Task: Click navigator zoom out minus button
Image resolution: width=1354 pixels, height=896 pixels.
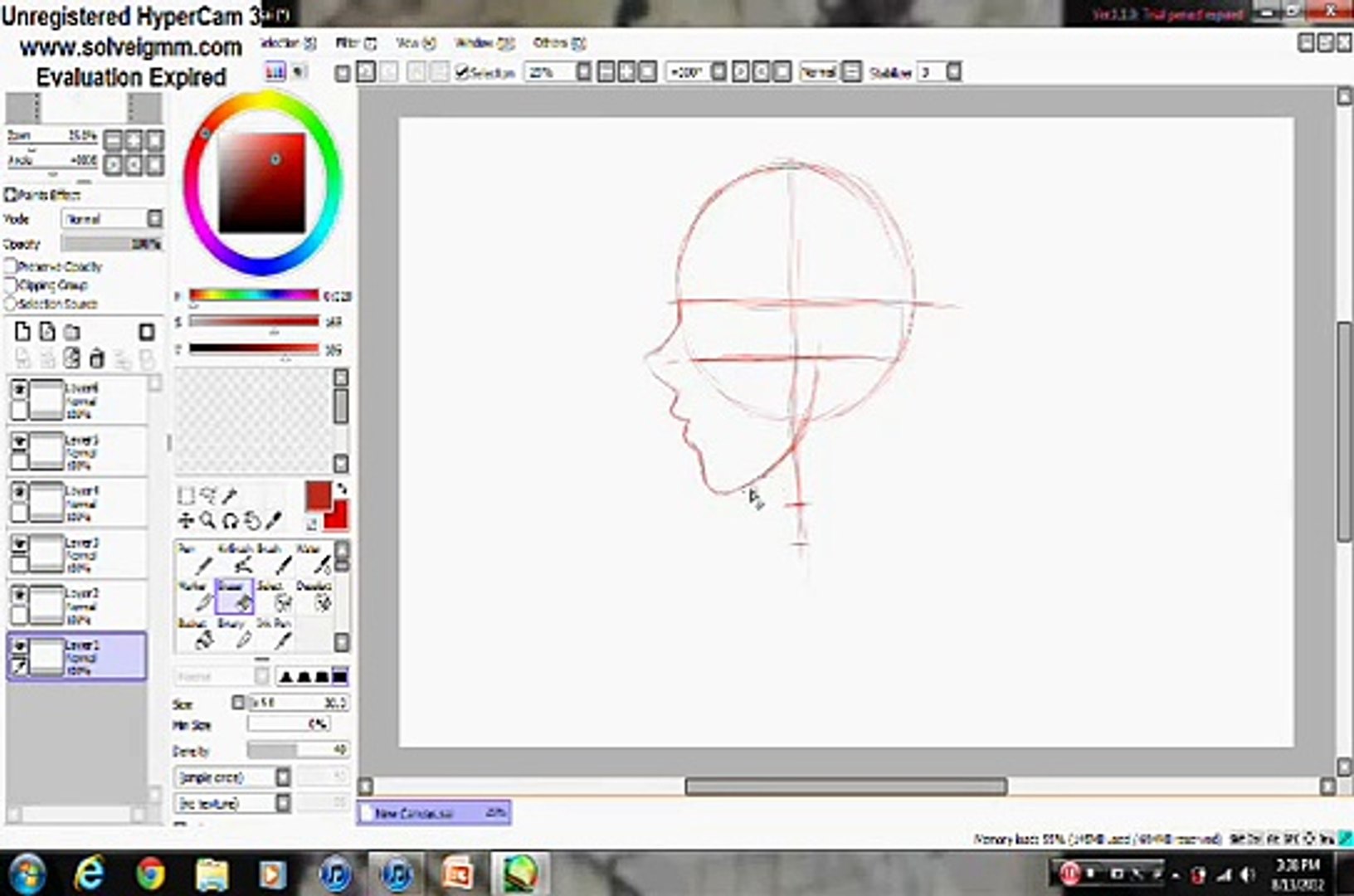Action: pos(113,139)
